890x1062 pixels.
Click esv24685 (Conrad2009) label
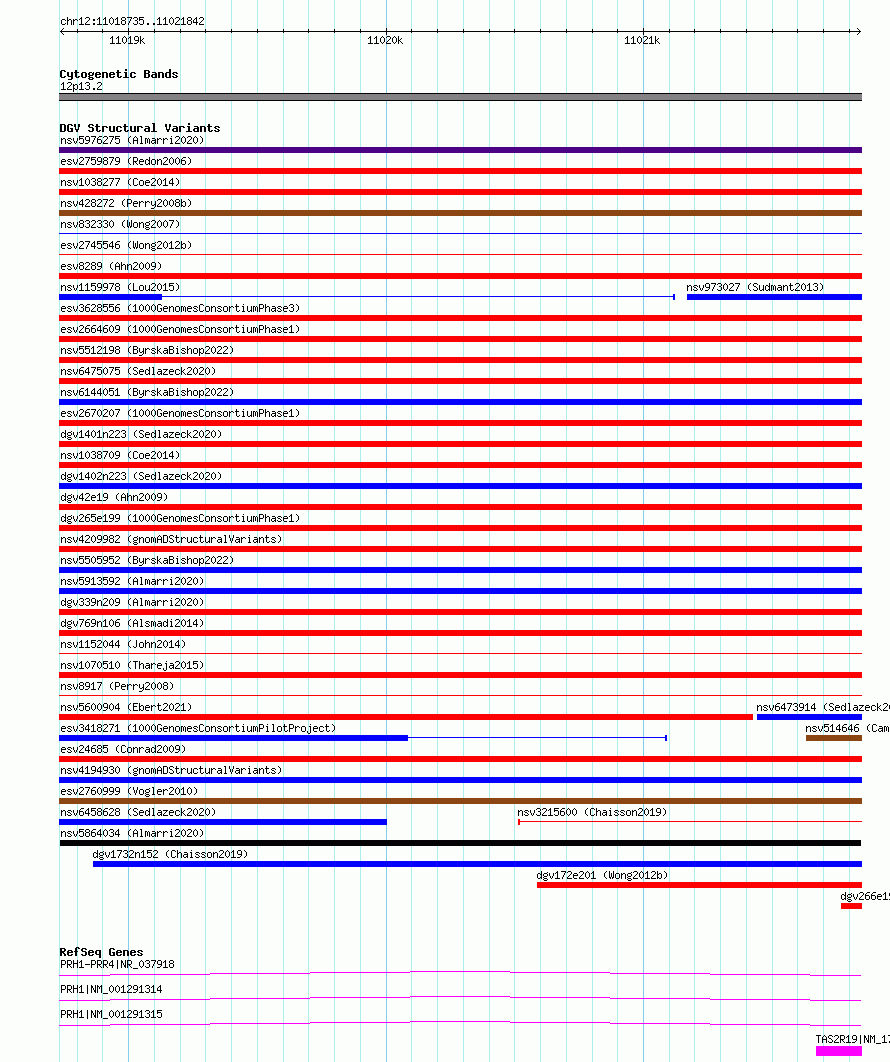[123, 749]
